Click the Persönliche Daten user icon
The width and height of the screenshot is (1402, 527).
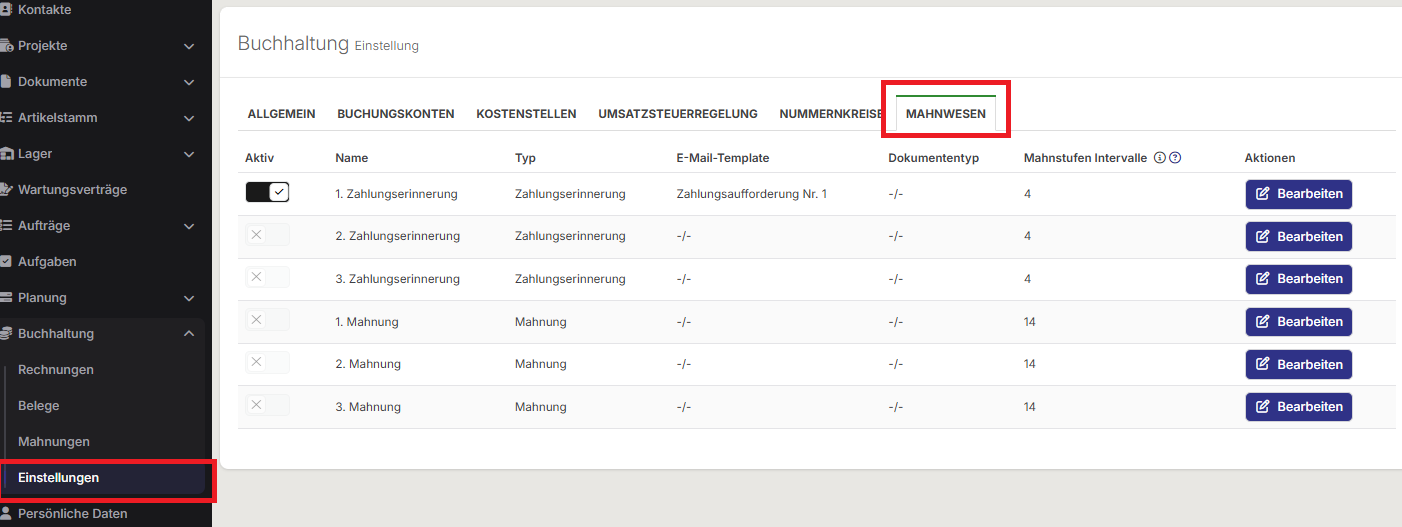(6, 514)
